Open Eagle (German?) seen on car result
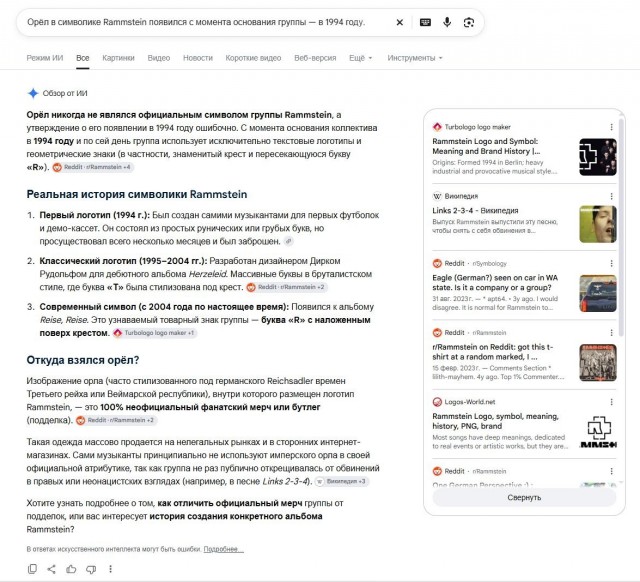This screenshot has width=640, height=582. pos(495,282)
